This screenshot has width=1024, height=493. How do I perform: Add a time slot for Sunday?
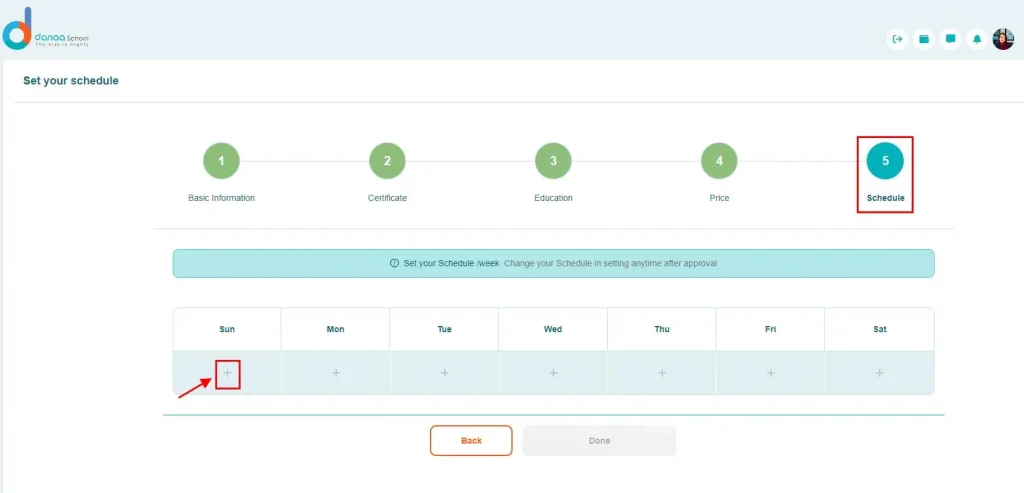227,373
